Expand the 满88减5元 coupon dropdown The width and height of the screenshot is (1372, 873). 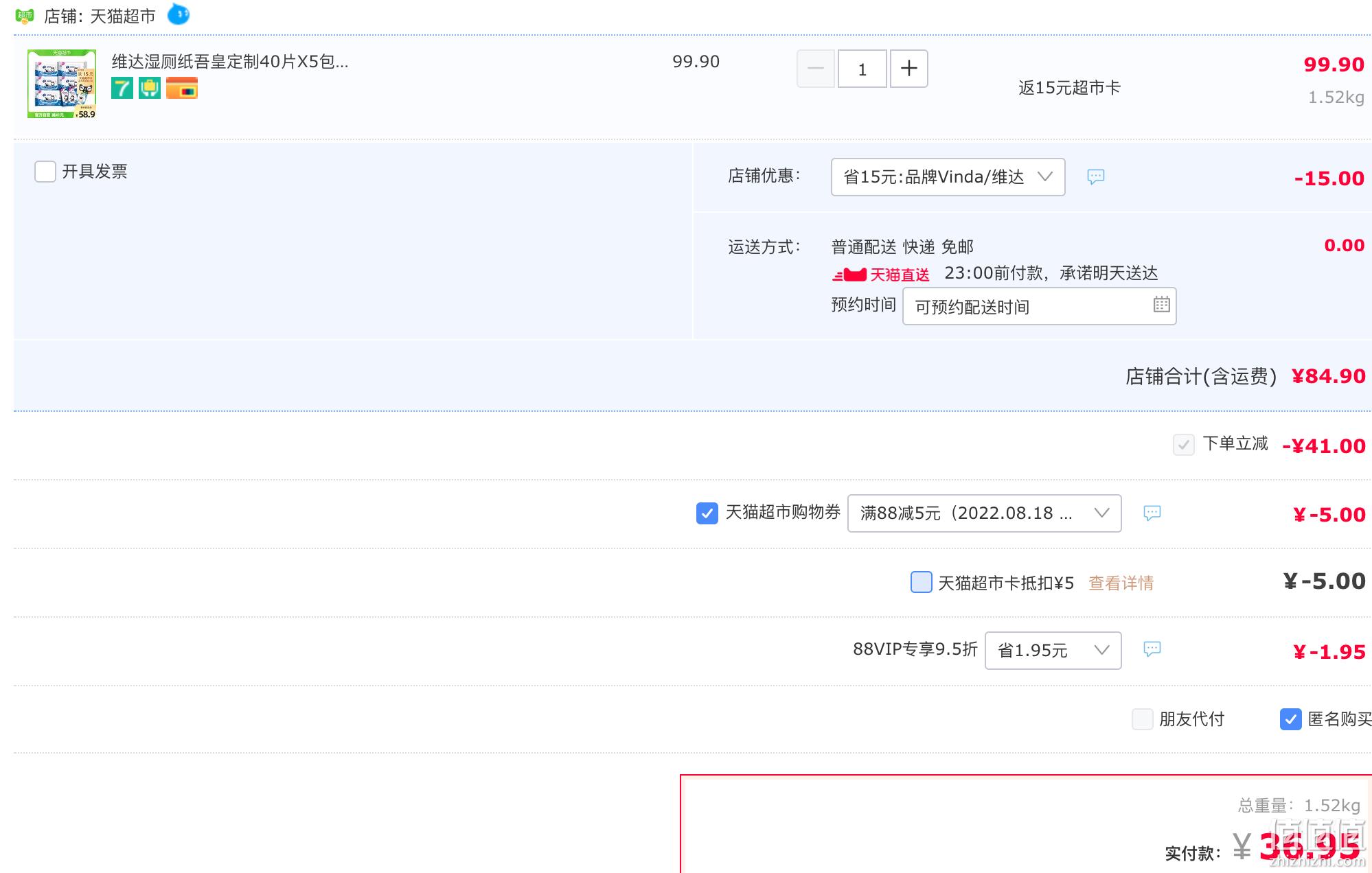point(985,513)
